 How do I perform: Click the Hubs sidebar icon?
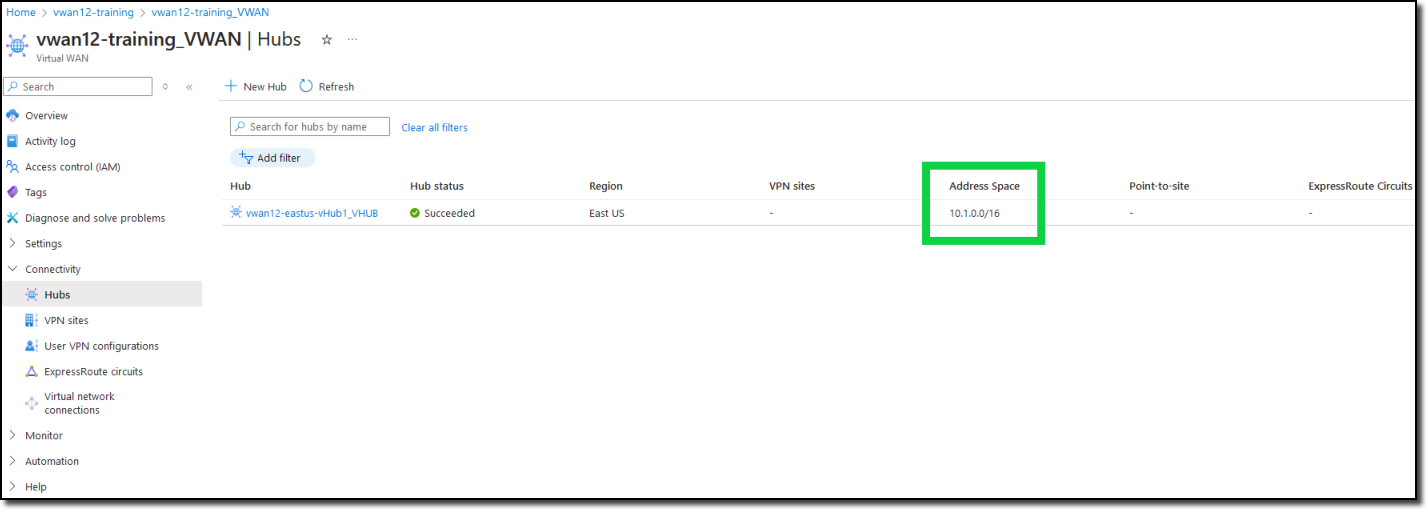click(x=32, y=294)
